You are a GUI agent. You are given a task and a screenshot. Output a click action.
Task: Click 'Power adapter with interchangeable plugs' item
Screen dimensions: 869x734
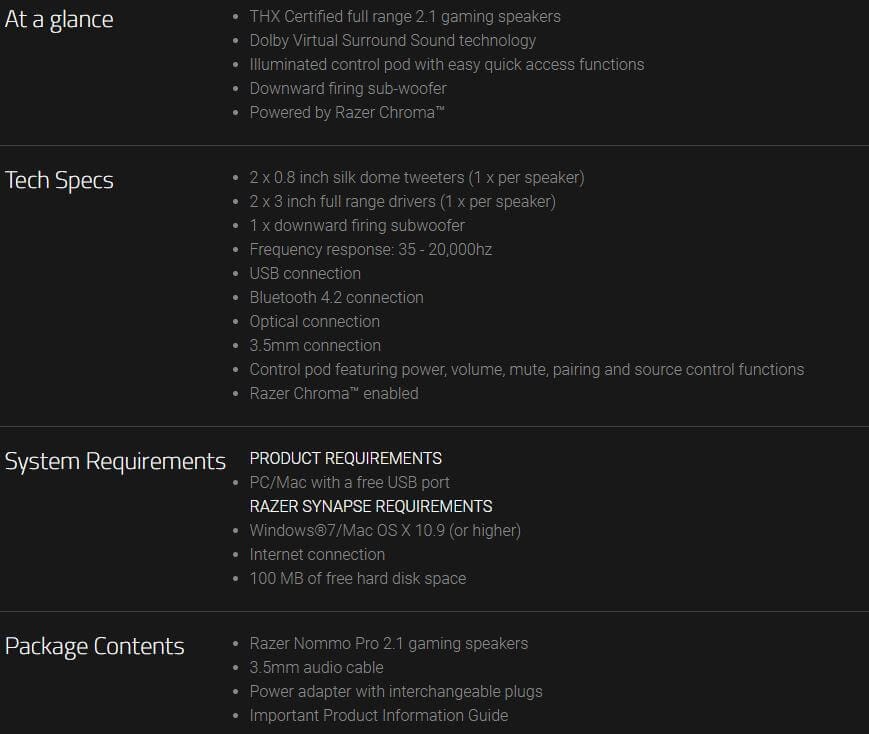pyautogui.click(x=395, y=691)
